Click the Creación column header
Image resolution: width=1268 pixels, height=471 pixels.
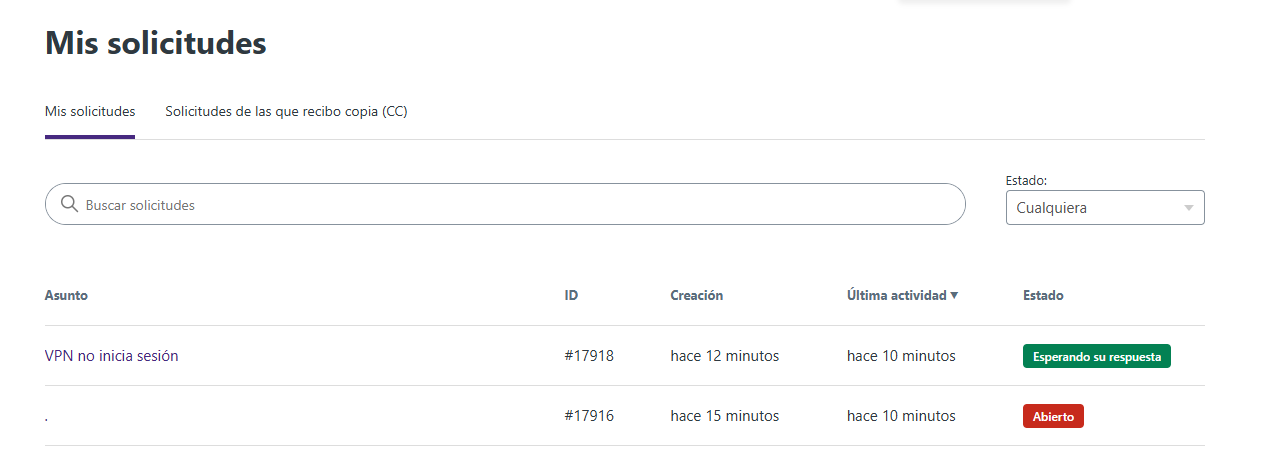(696, 295)
